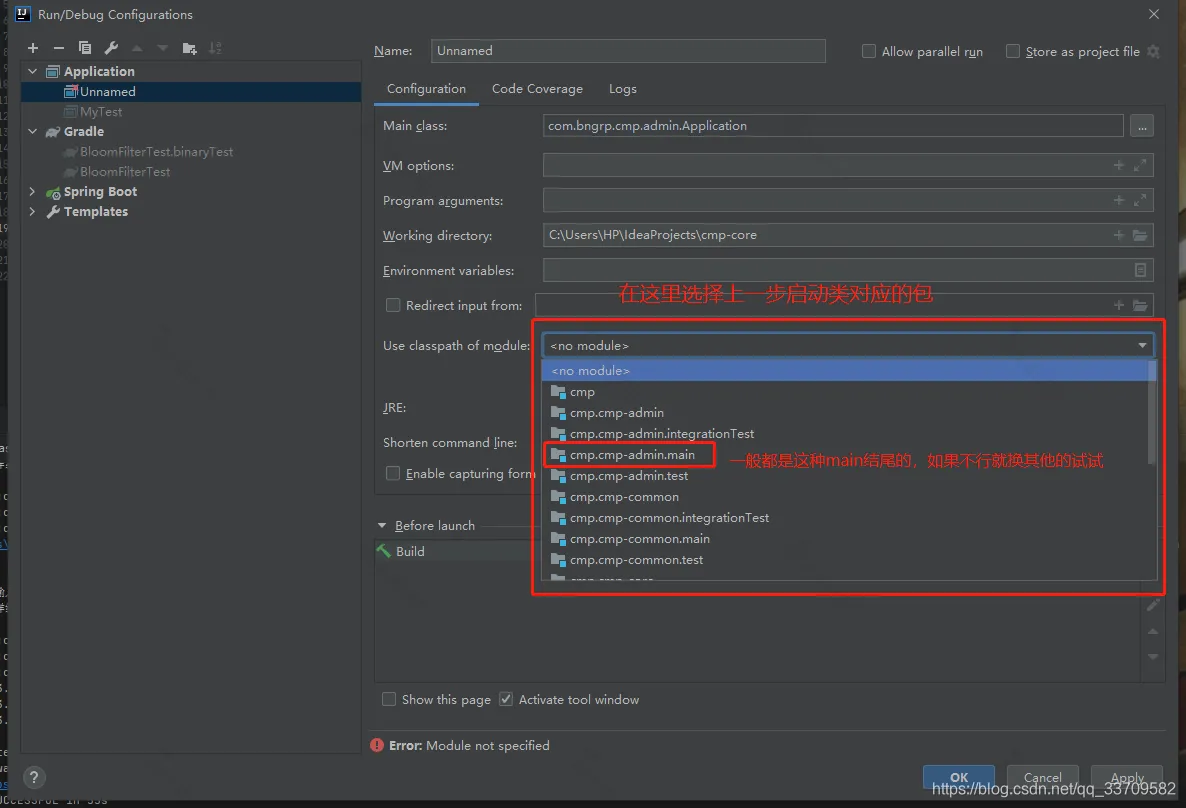Image resolution: width=1186 pixels, height=808 pixels.
Task: Collapse the Before launch section
Action: coord(382,525)
